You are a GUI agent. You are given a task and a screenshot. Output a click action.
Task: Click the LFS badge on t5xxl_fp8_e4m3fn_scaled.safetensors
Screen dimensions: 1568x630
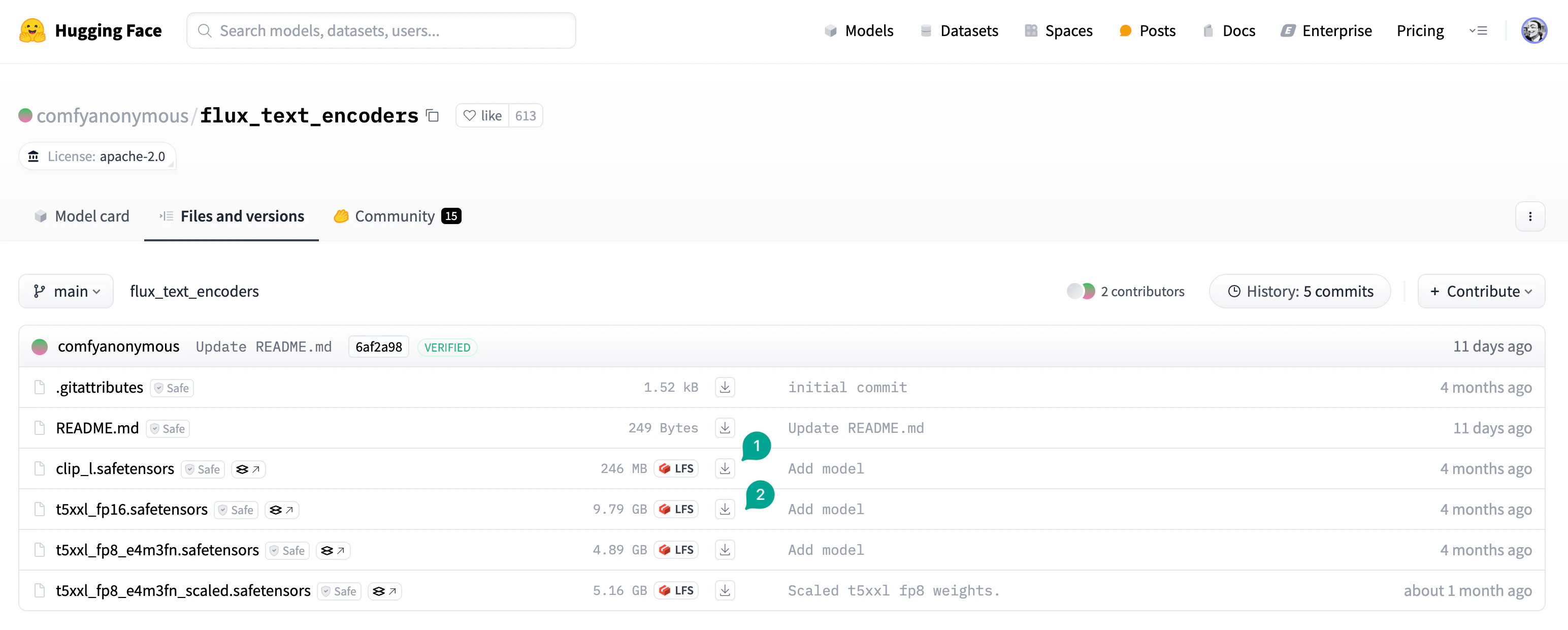click(676, 590)
